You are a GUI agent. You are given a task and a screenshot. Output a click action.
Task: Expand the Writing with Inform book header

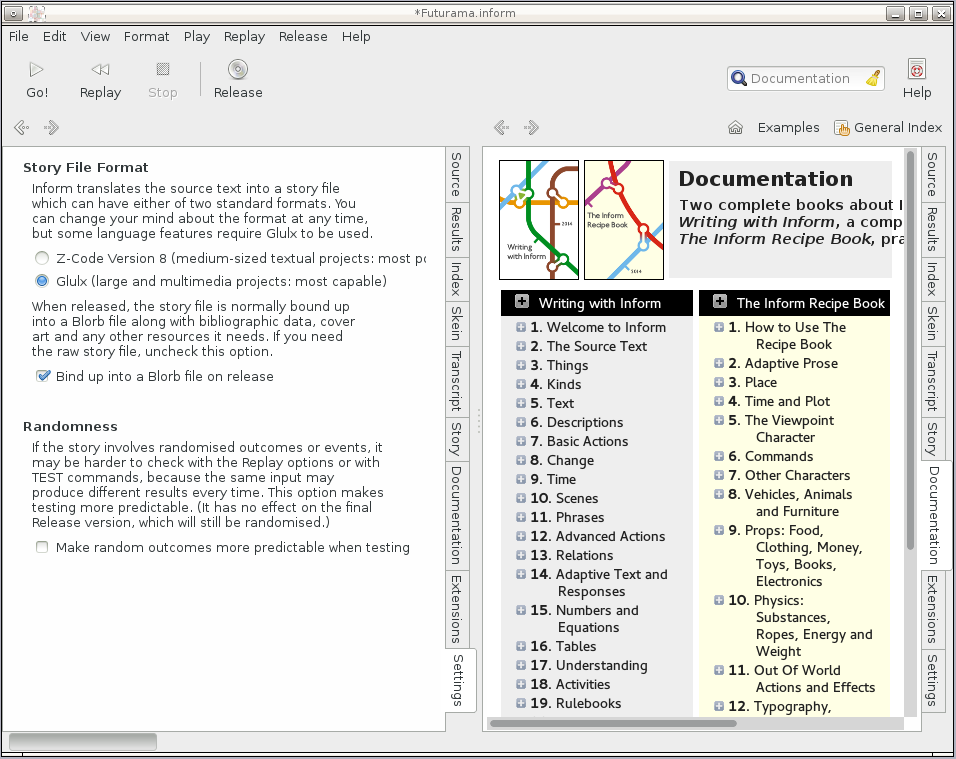[522, 303]
